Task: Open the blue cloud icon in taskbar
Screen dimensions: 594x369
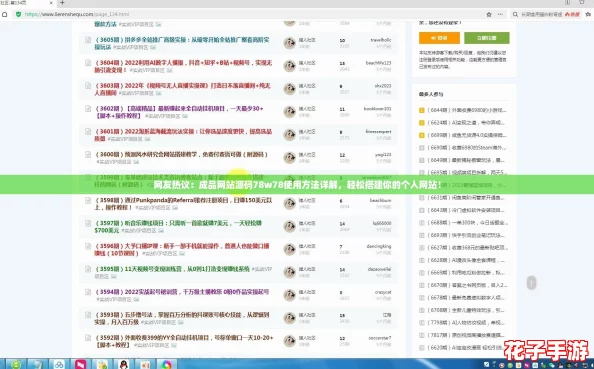Action: click(x=59, y=364)
